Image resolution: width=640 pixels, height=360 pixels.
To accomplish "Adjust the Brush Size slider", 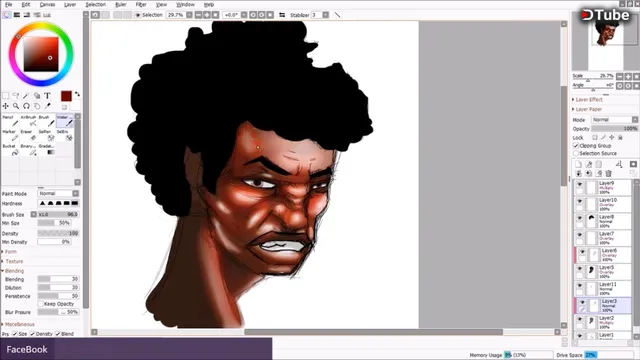I will 58,214.
